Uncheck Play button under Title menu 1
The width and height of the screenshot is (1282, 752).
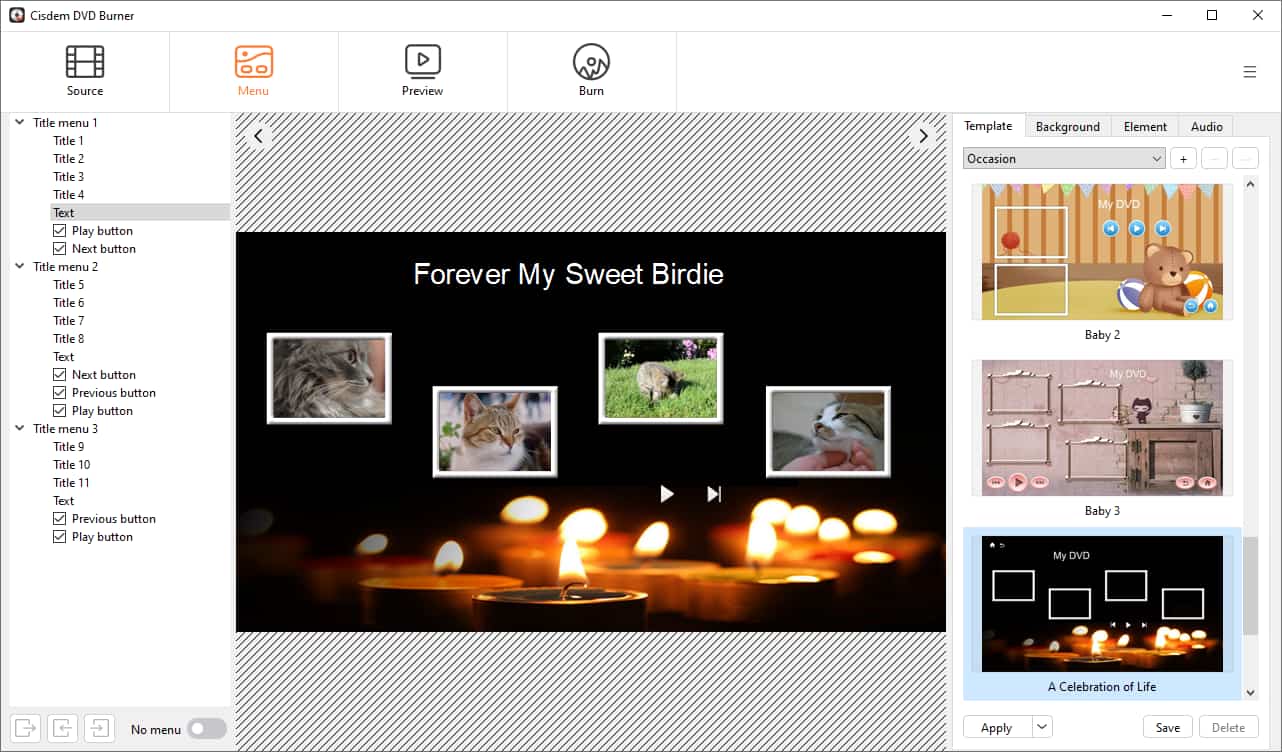(x=59, y=231)
